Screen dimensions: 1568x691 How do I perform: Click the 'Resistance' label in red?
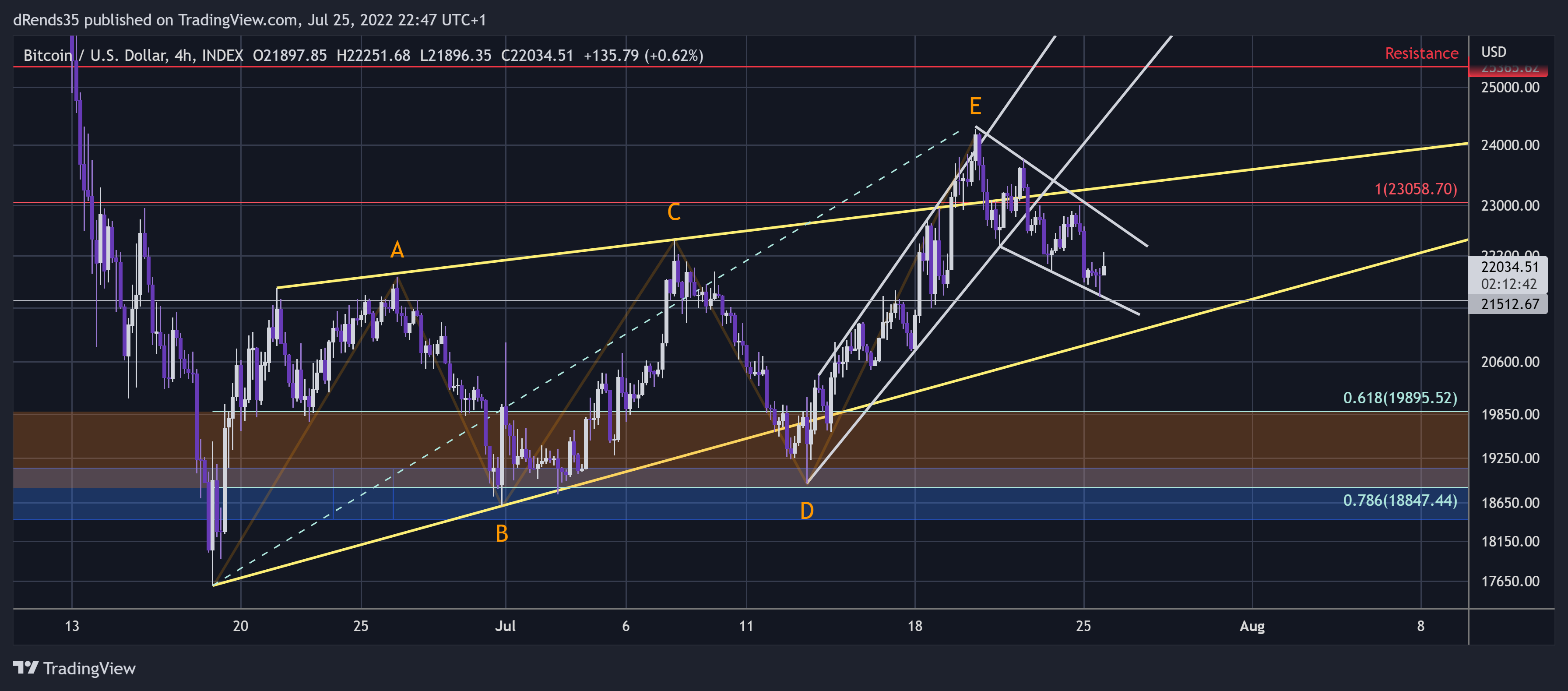[1421, 53]
